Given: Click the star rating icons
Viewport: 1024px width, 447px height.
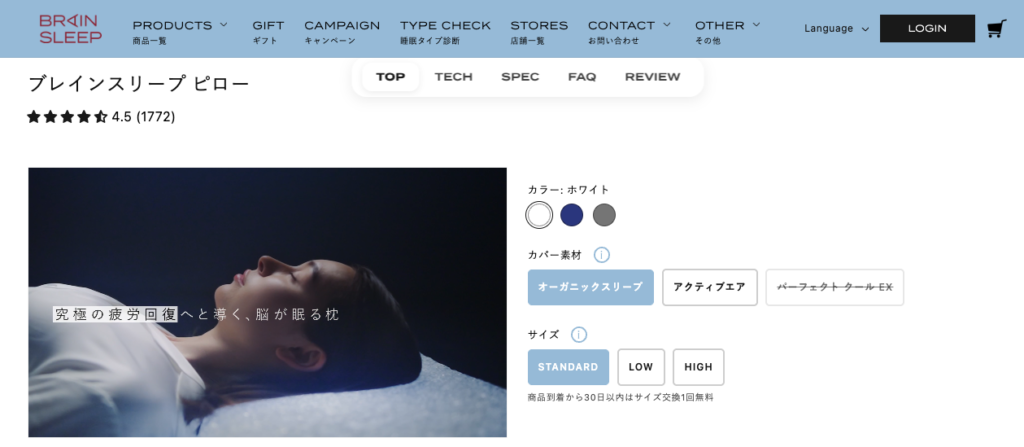Looking at the screenshot, I should (67, 117).
